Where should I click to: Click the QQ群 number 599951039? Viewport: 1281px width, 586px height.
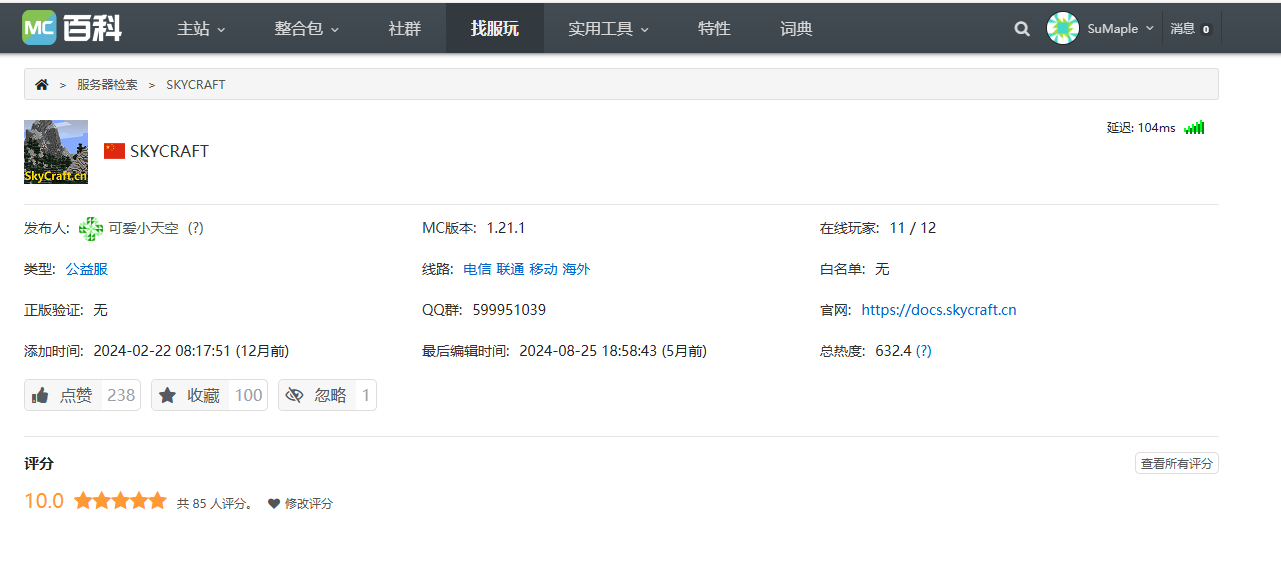click(509, 310)
